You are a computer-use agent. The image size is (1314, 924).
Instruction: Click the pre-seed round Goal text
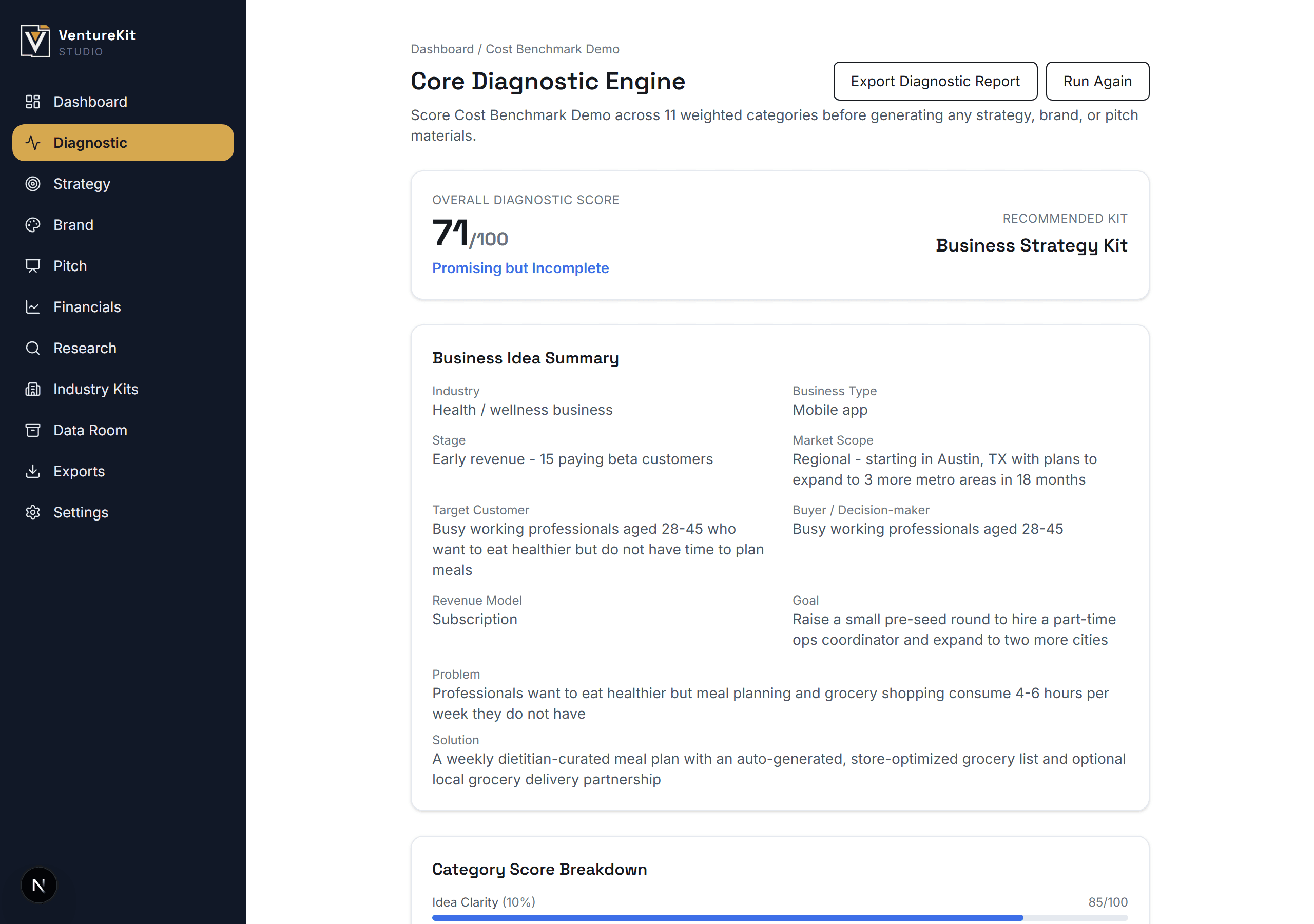tap(954, 630)
